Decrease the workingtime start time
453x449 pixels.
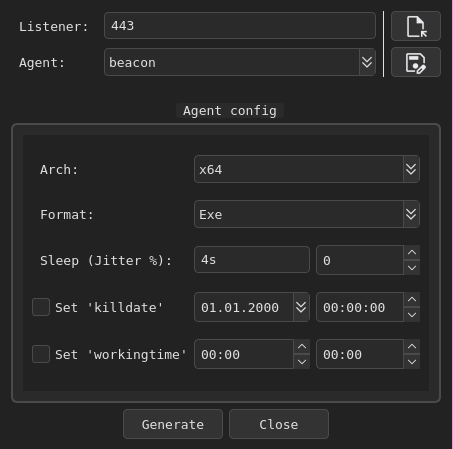[x=302, y=362]
